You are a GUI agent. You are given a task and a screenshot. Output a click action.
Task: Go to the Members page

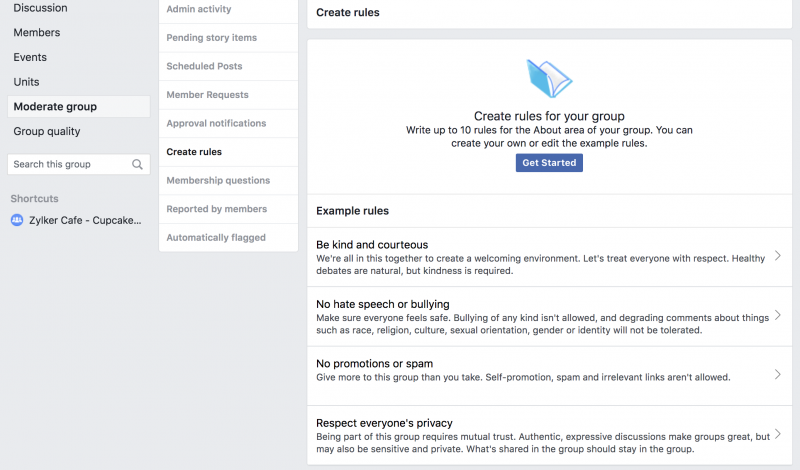(36, 33)
